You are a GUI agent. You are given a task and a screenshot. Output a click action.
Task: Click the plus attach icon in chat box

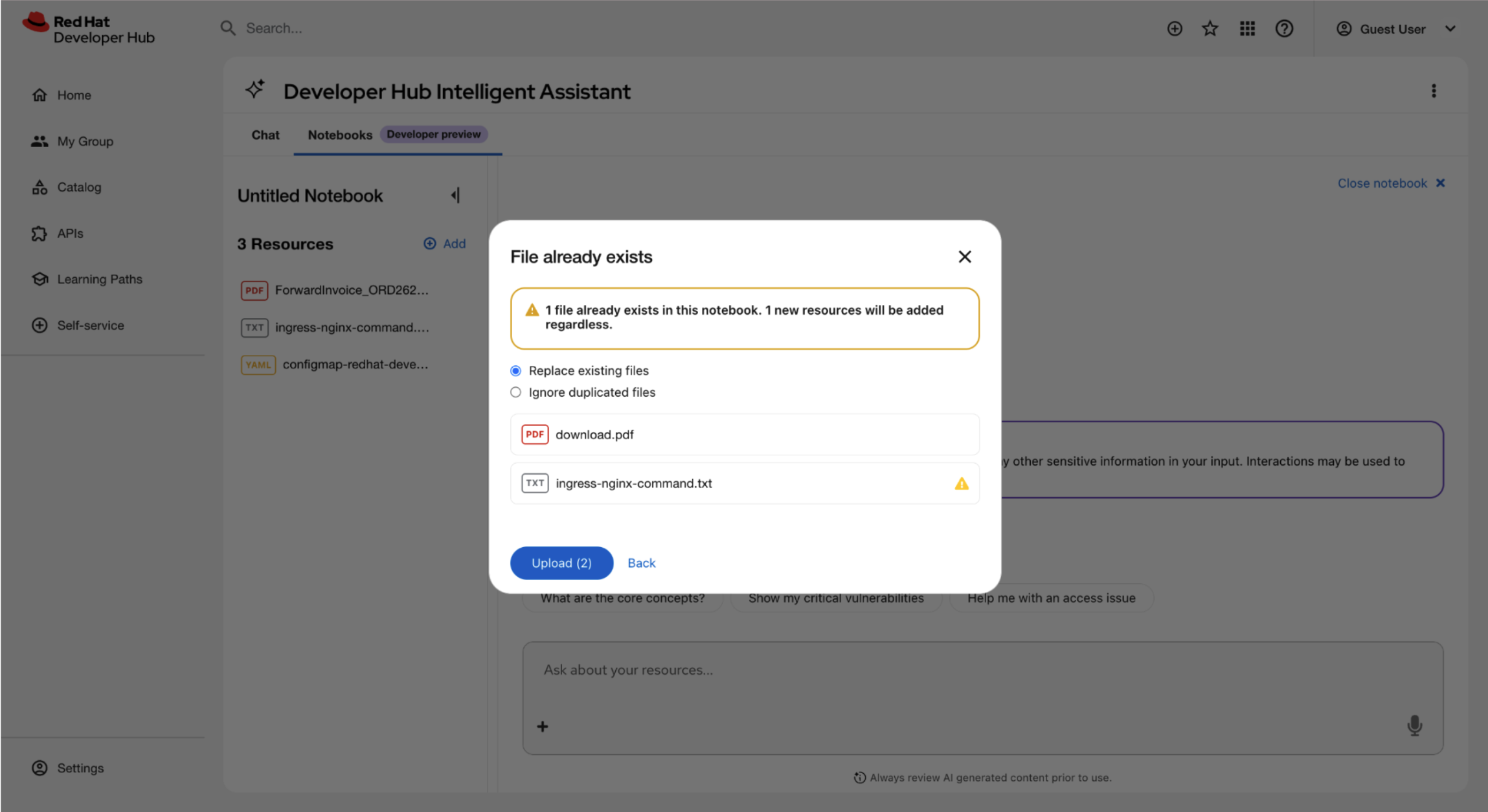(543, 727)
